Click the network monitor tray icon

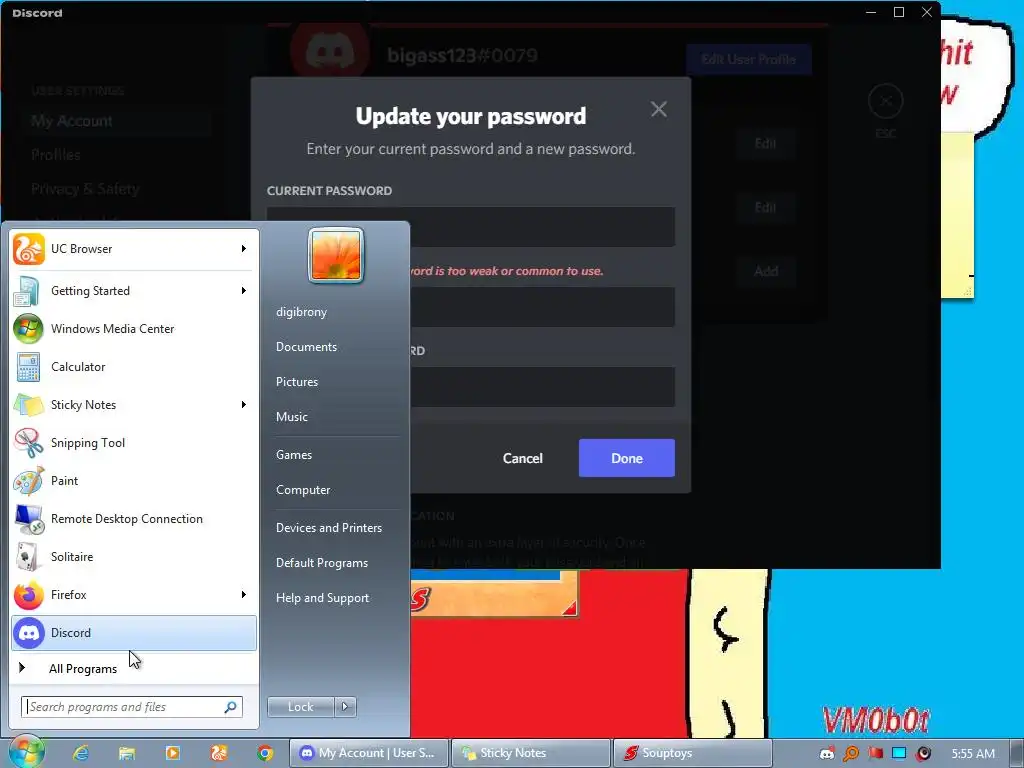899,753
